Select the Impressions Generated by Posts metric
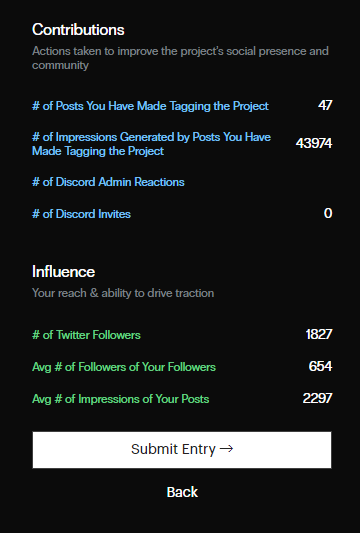360x533 pixels. [x=151, y=144]
